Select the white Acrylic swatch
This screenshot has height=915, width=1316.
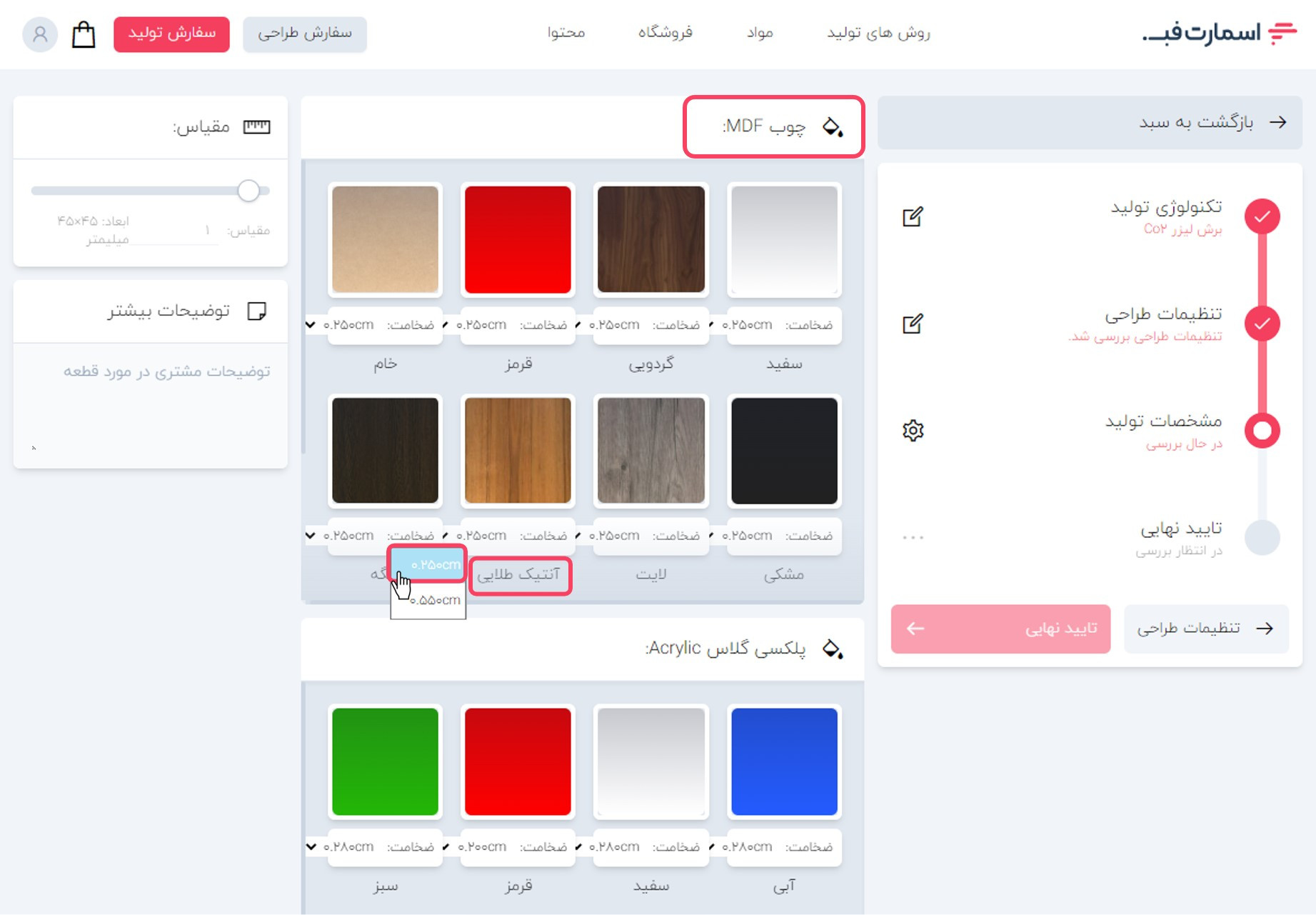[x=651, y=761]
